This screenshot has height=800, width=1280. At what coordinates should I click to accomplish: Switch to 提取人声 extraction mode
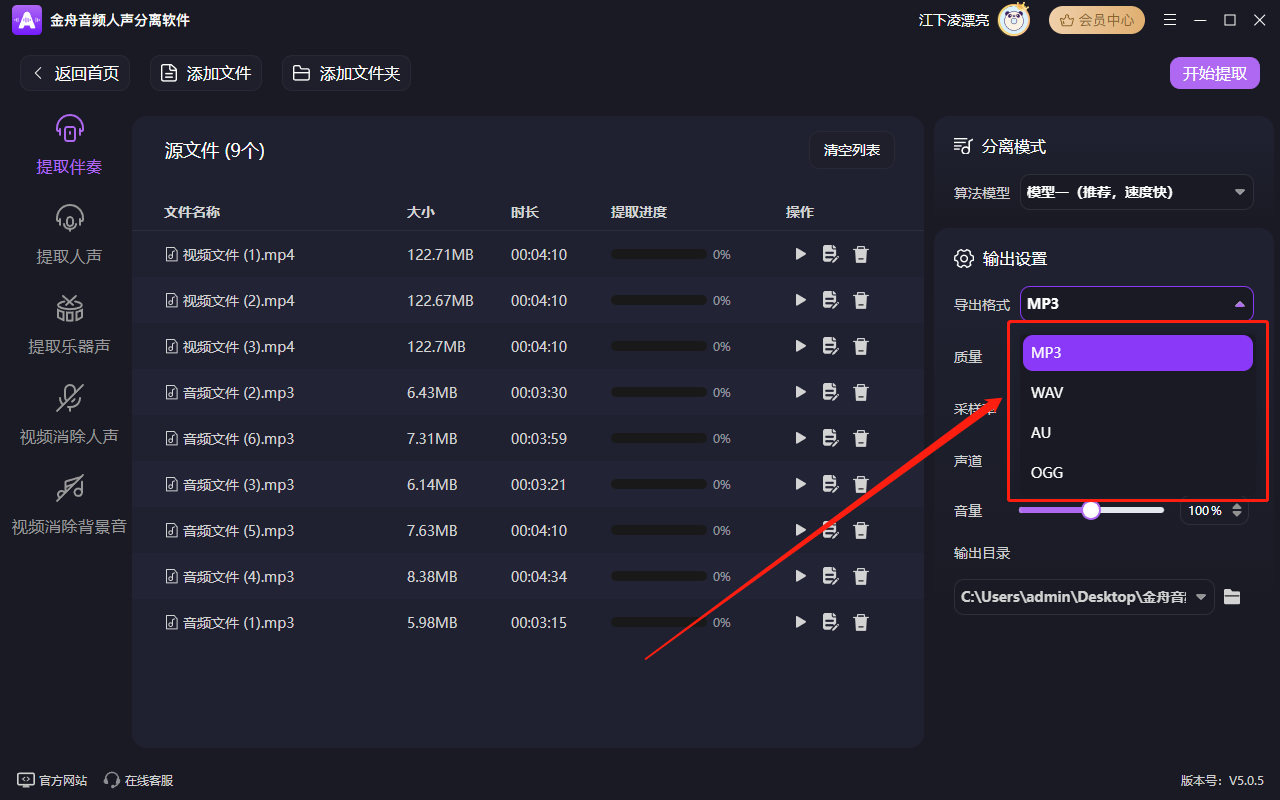(68, 233)
